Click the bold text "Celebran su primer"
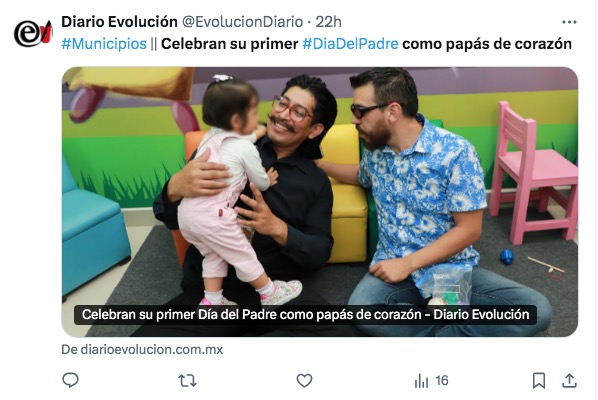The width and height of the screenshot is (598, 400). pyautogui.click(x=230, y=44)
